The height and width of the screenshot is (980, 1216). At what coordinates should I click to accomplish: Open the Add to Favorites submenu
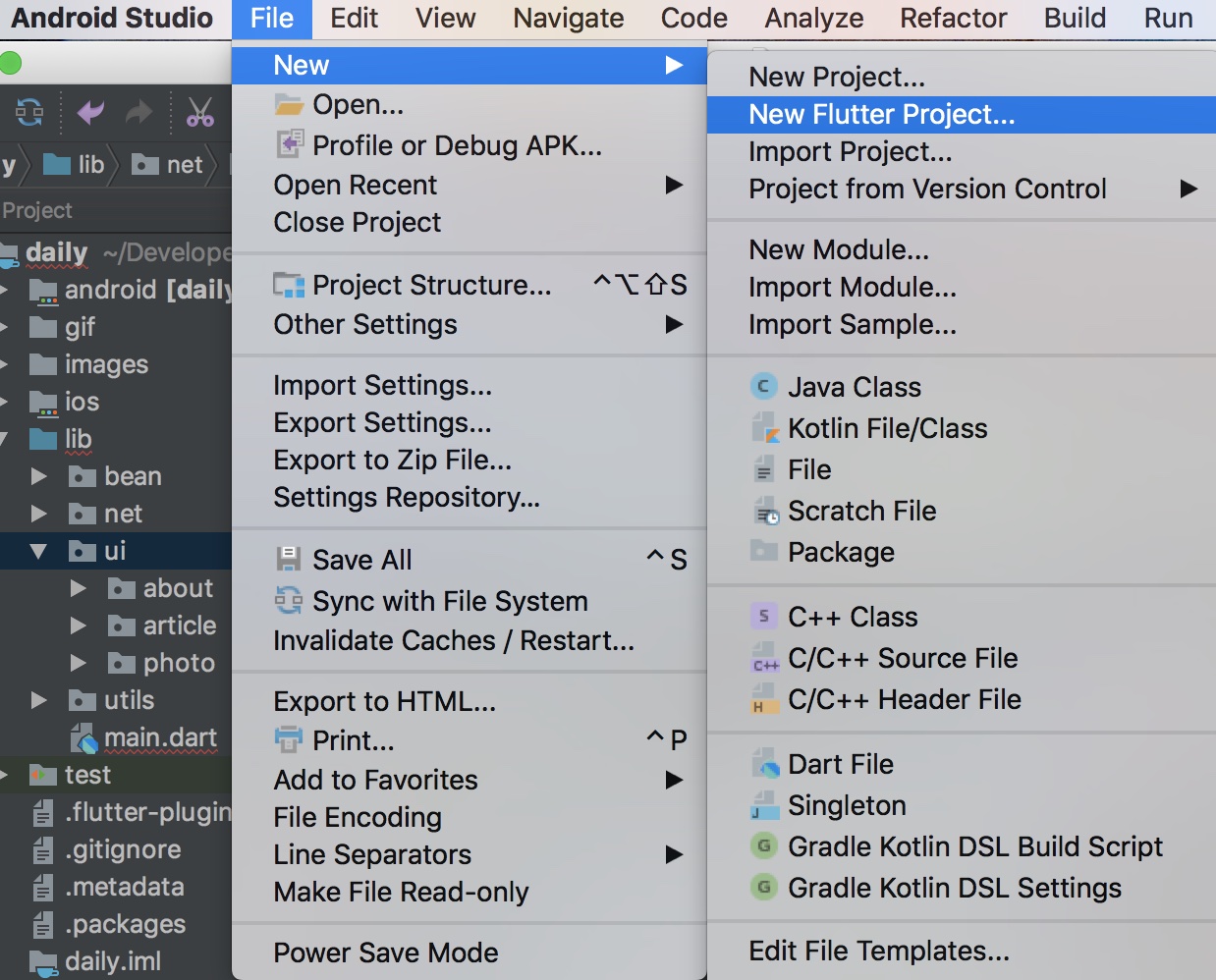point(470,780)
